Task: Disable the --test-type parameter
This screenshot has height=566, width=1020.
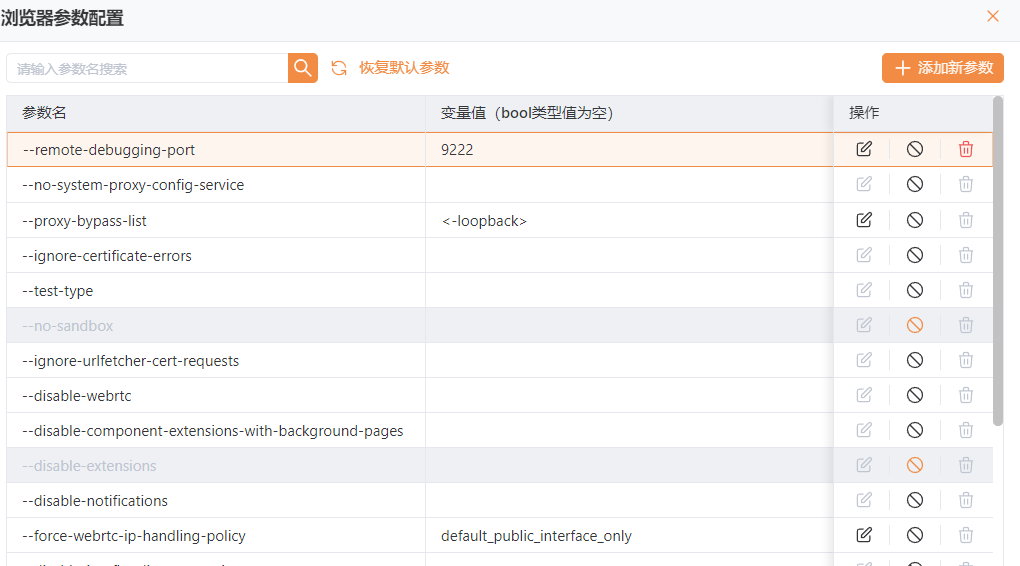Action: (x=915, y=290)
